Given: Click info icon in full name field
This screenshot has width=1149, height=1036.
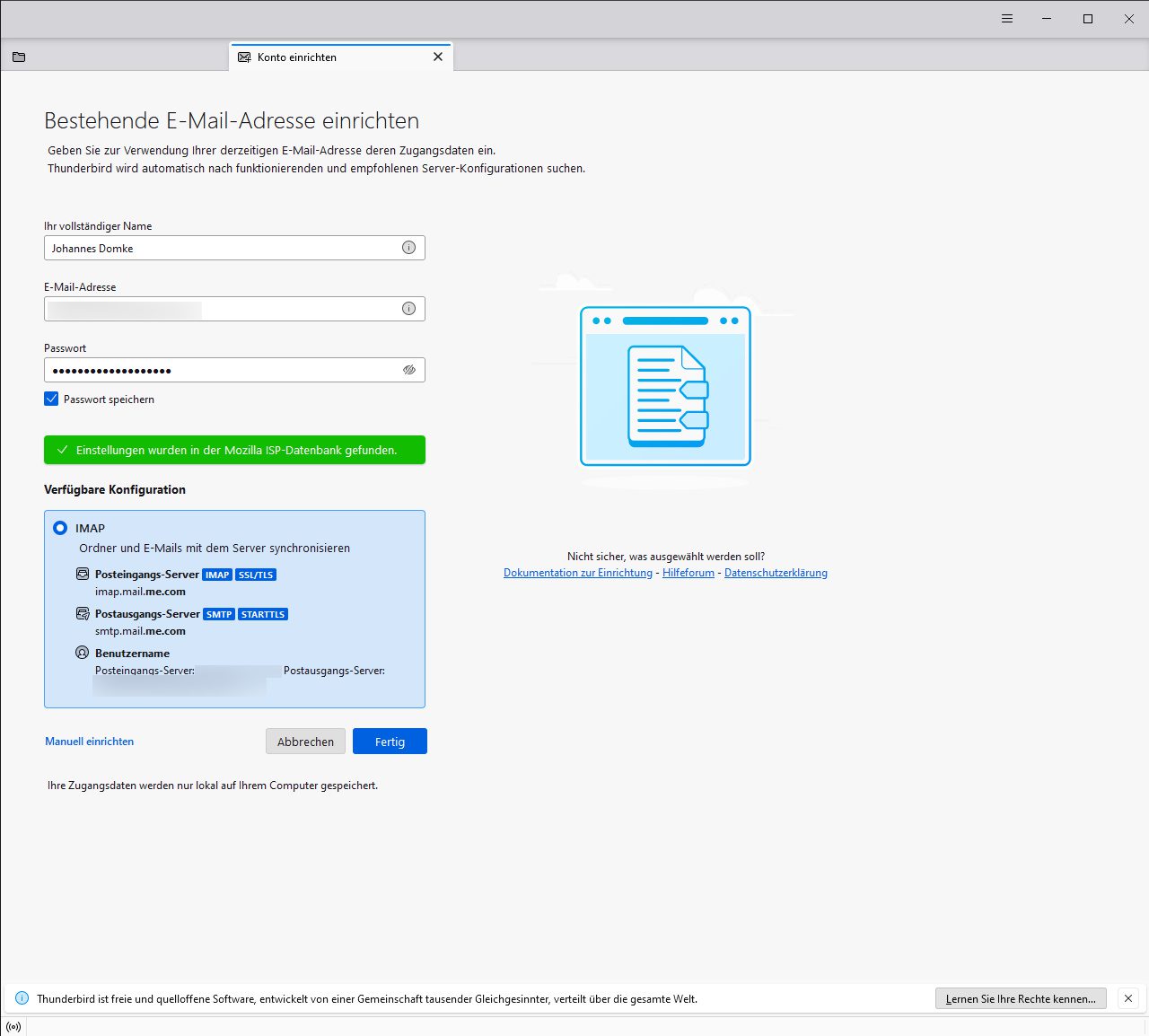Looking at the screenshot, I should (408, 248).
